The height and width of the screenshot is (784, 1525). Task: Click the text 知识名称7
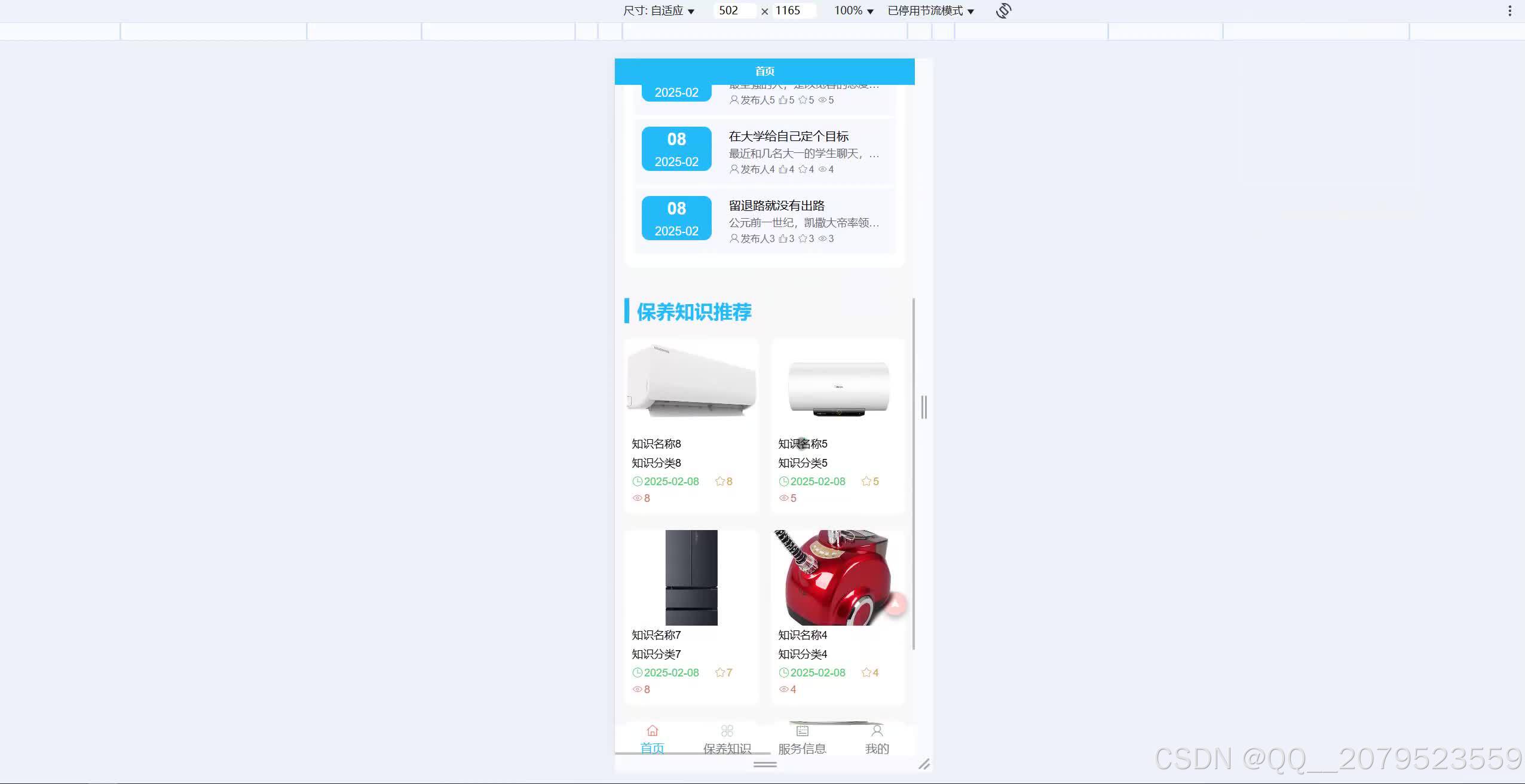pos(656,635)
